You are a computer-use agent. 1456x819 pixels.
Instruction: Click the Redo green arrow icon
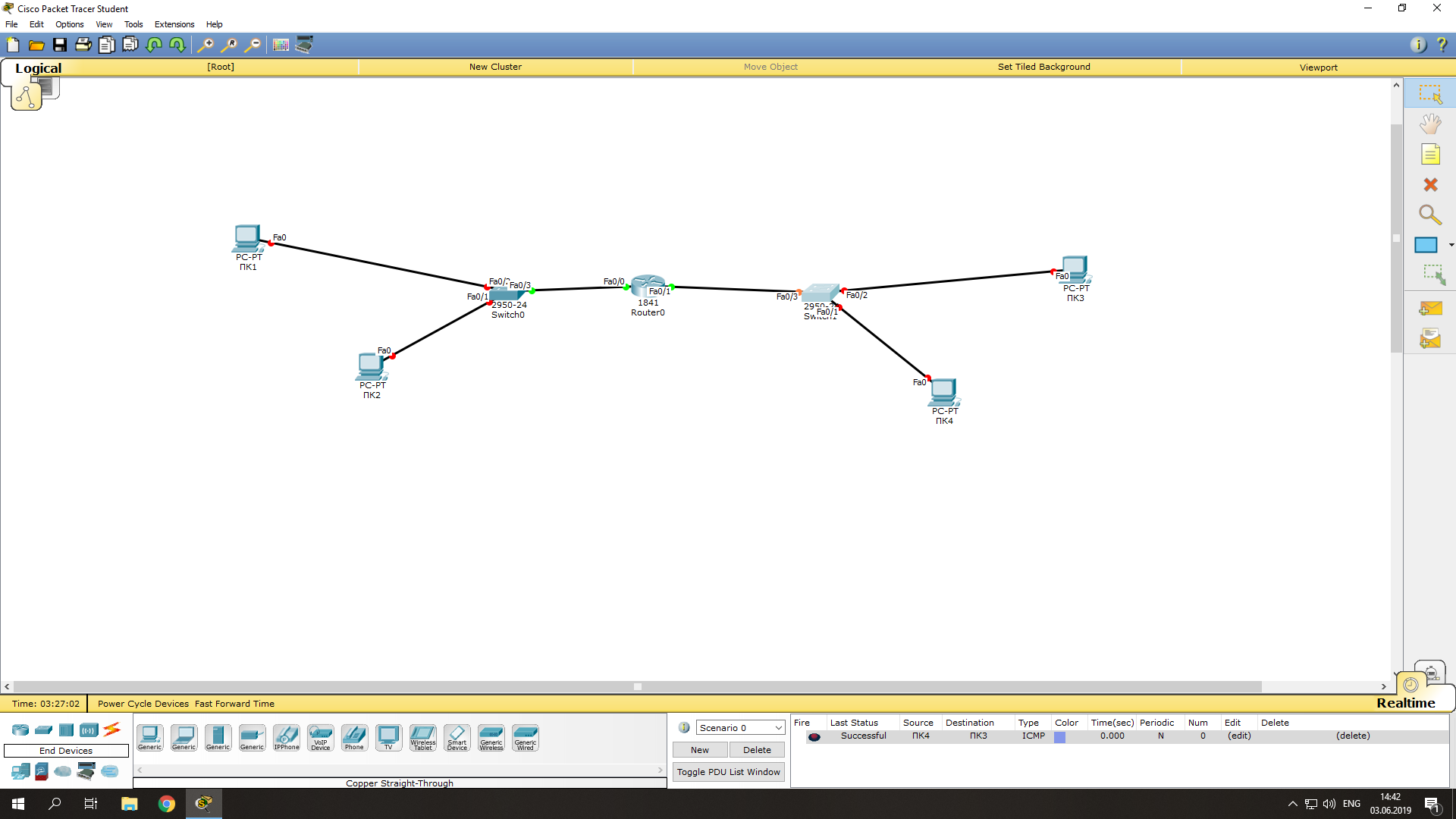pyautogui.click(x=177, y=45)
